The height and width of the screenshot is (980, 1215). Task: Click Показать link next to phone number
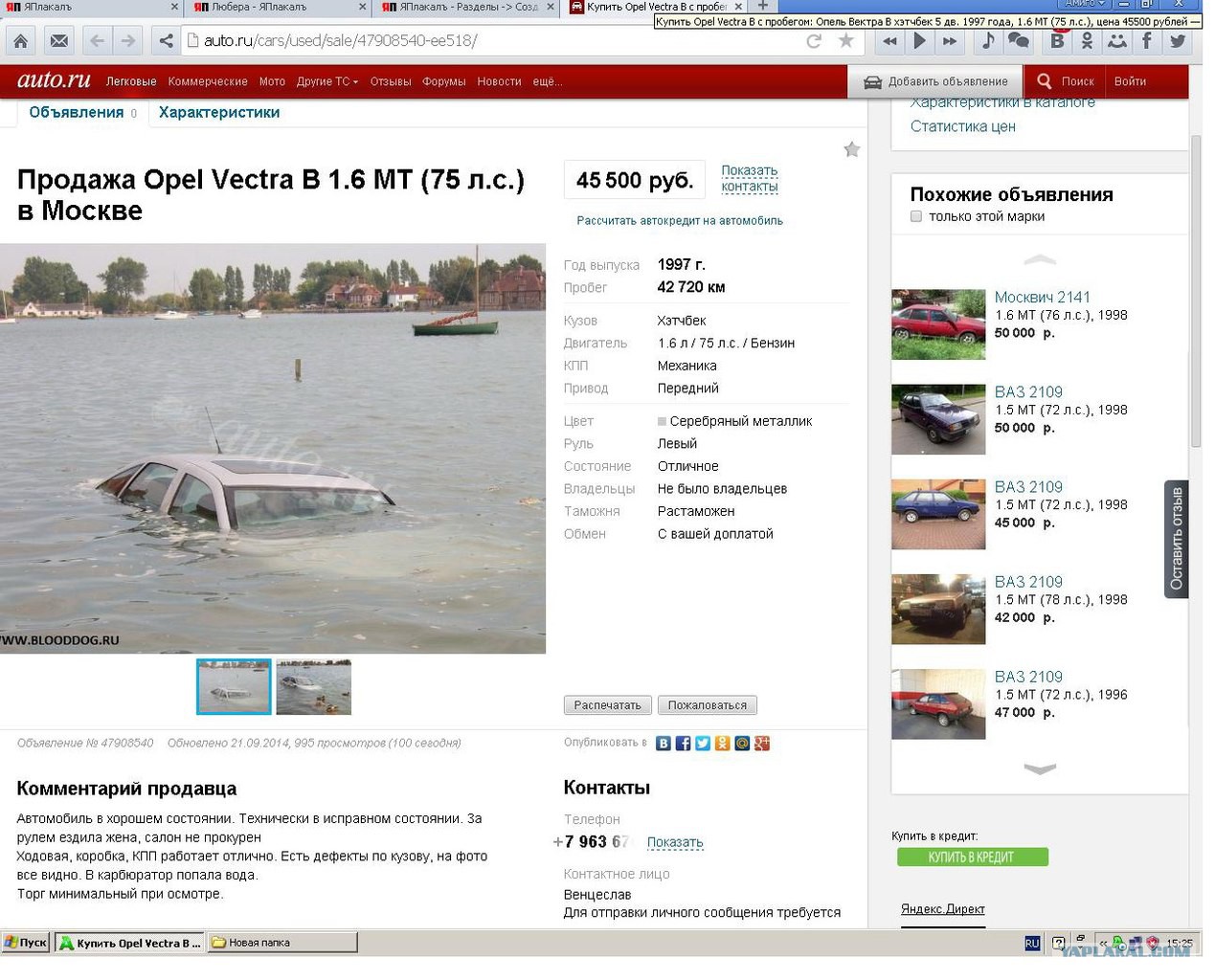[675, 843]
